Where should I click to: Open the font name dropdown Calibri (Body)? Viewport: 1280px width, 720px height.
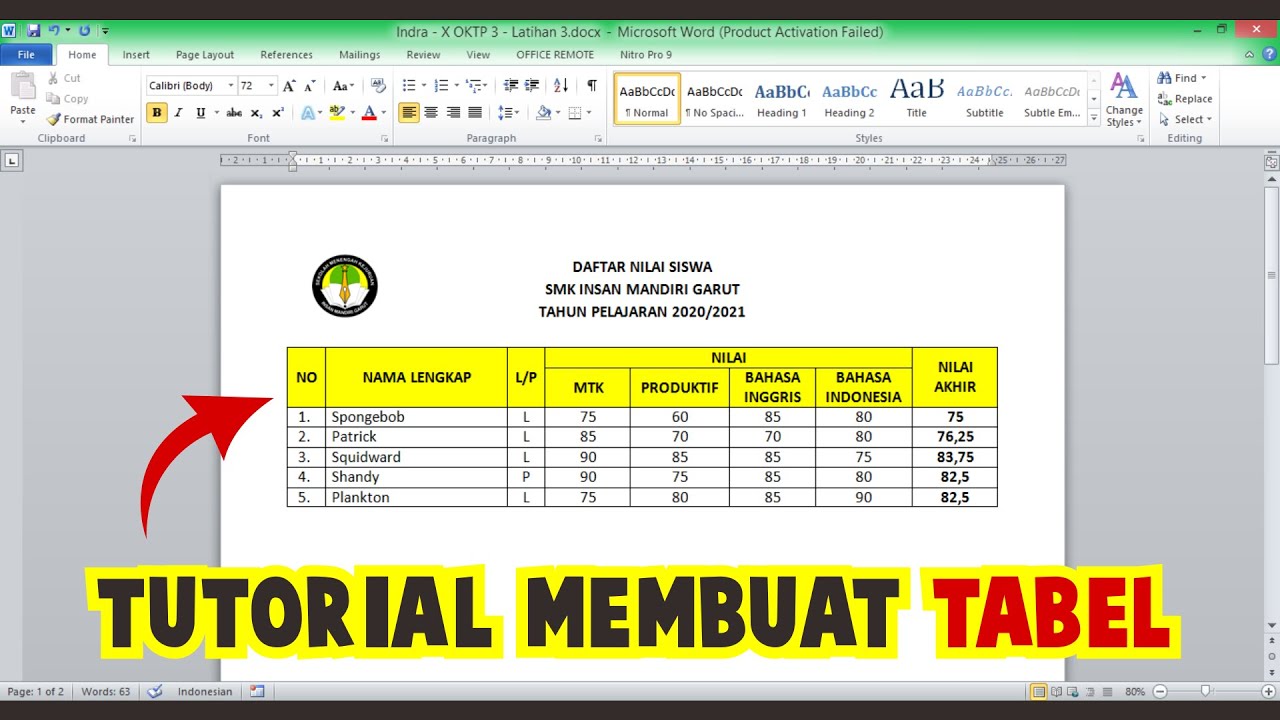coord(231,86)
